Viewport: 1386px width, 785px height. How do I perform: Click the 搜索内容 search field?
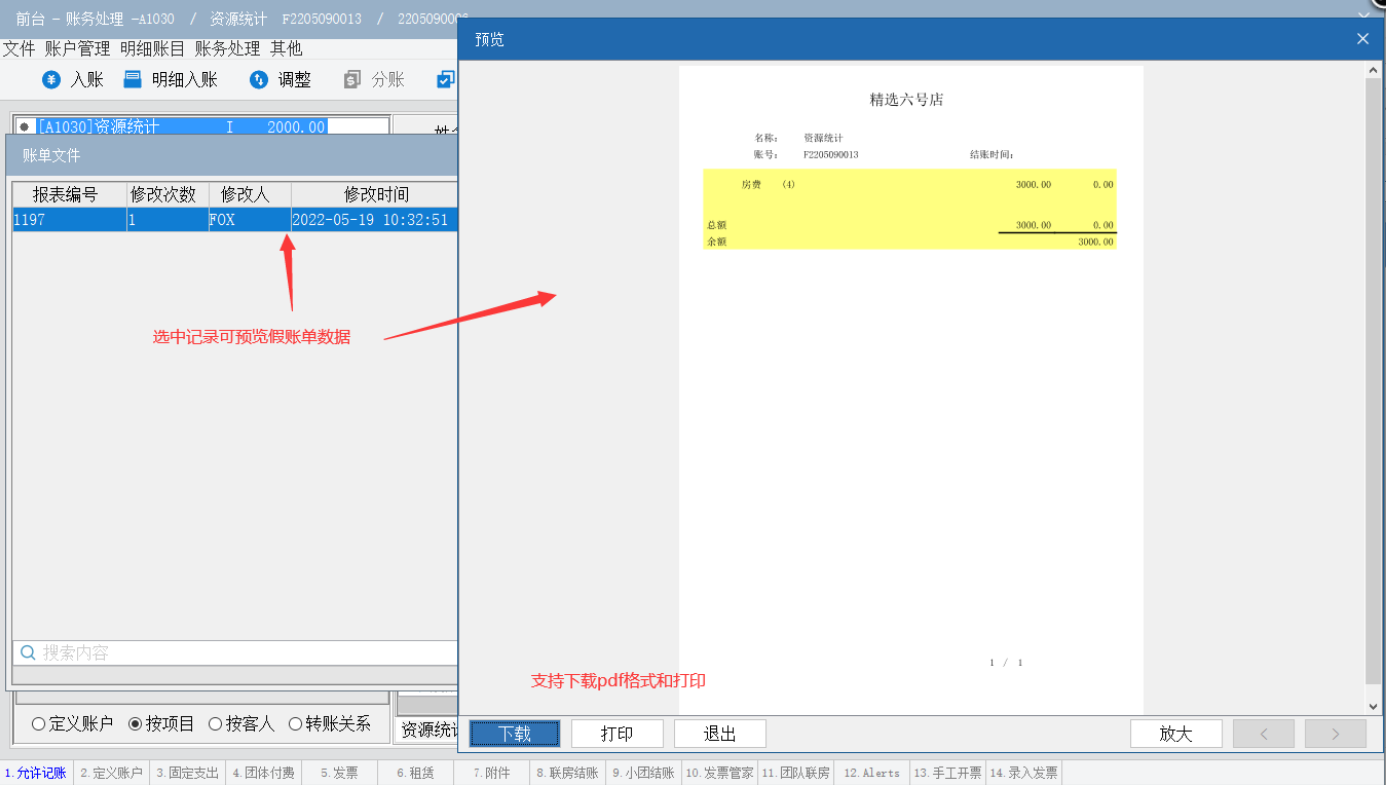coord(240,653)
